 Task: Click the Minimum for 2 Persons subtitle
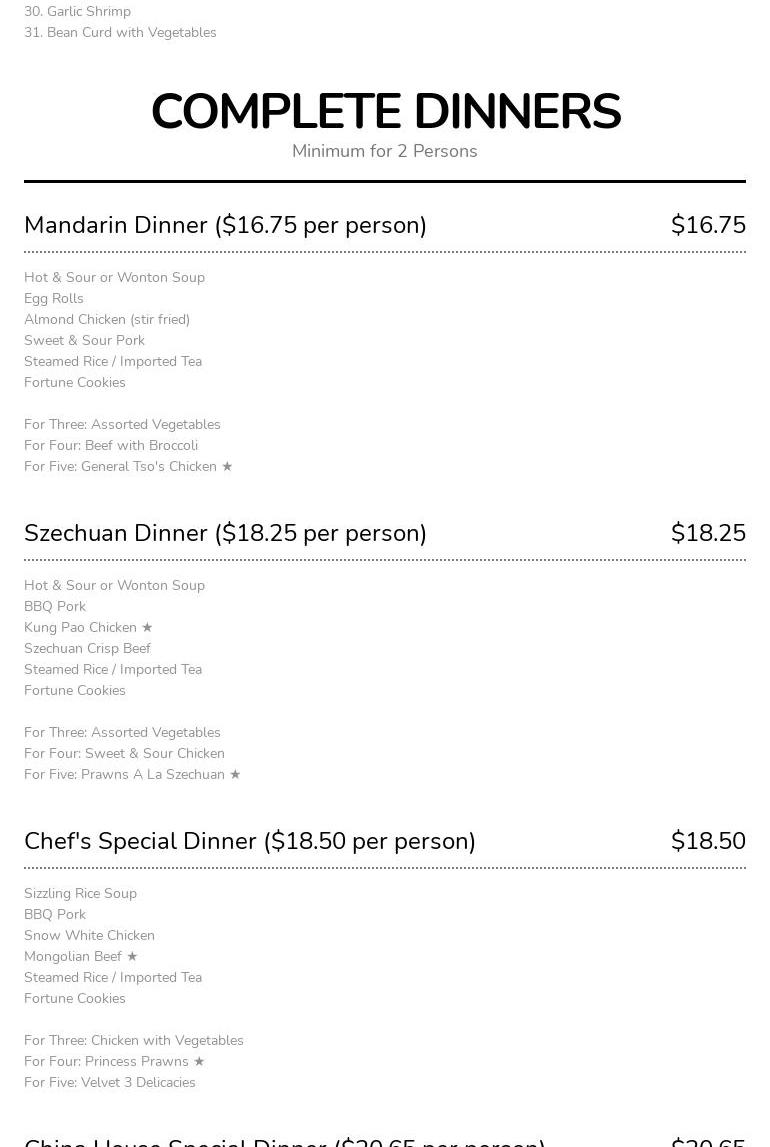click(385, 151)
